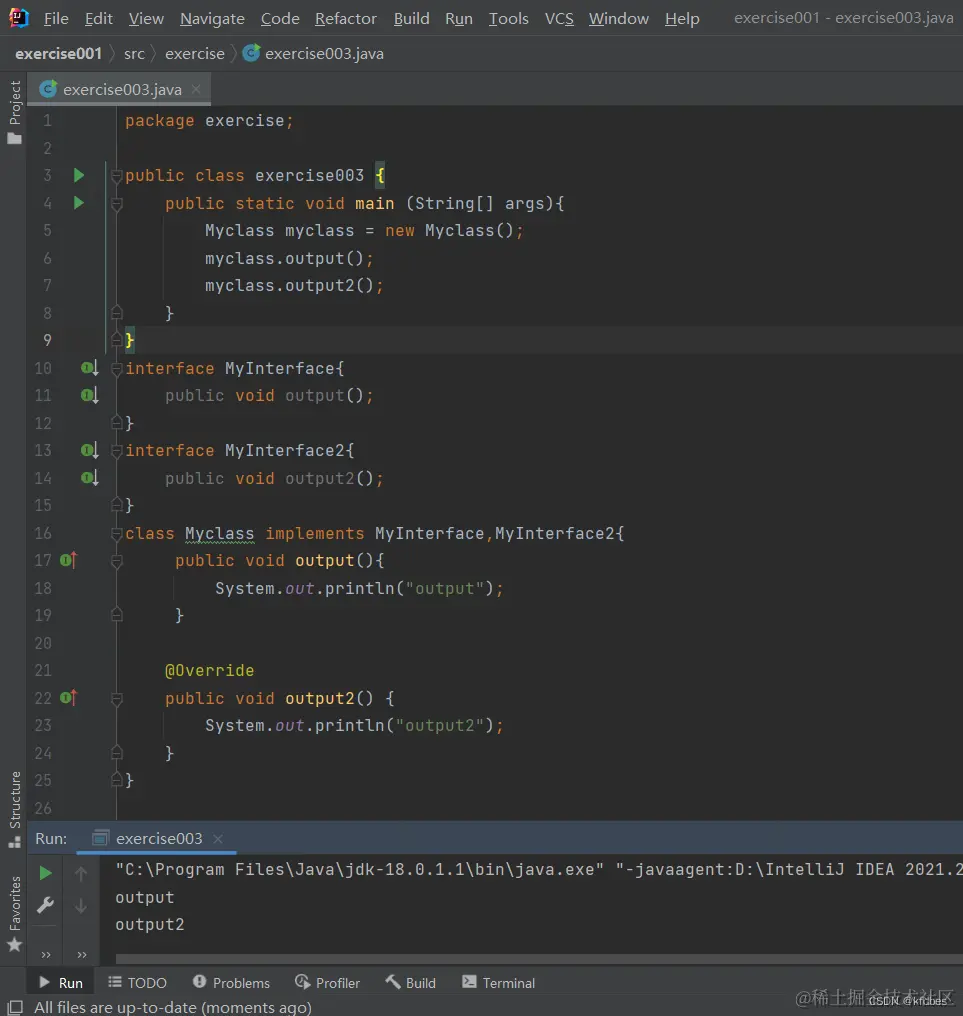The image size is (963, 1016).
Task: Open the Problems tool window
Action: pyautogui.click(x=231, y=983)
